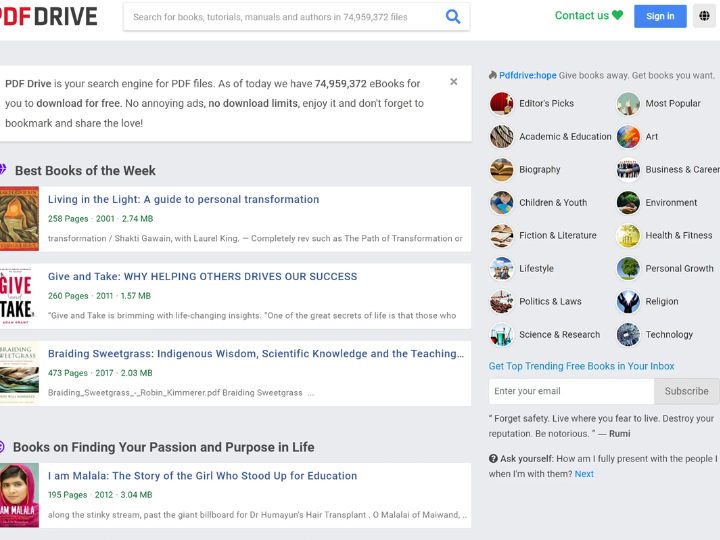
Task: Open I am Malala book title
Action: (202, 476)
